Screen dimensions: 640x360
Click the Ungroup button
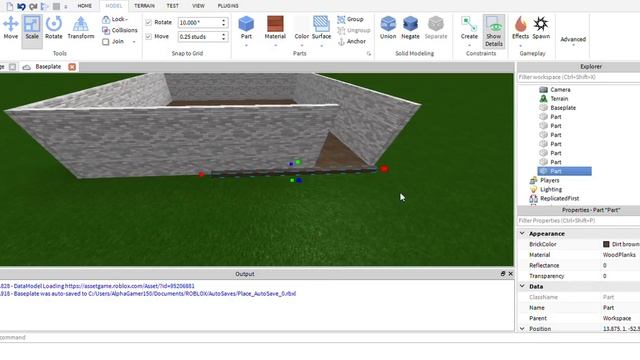coord(353,30)
